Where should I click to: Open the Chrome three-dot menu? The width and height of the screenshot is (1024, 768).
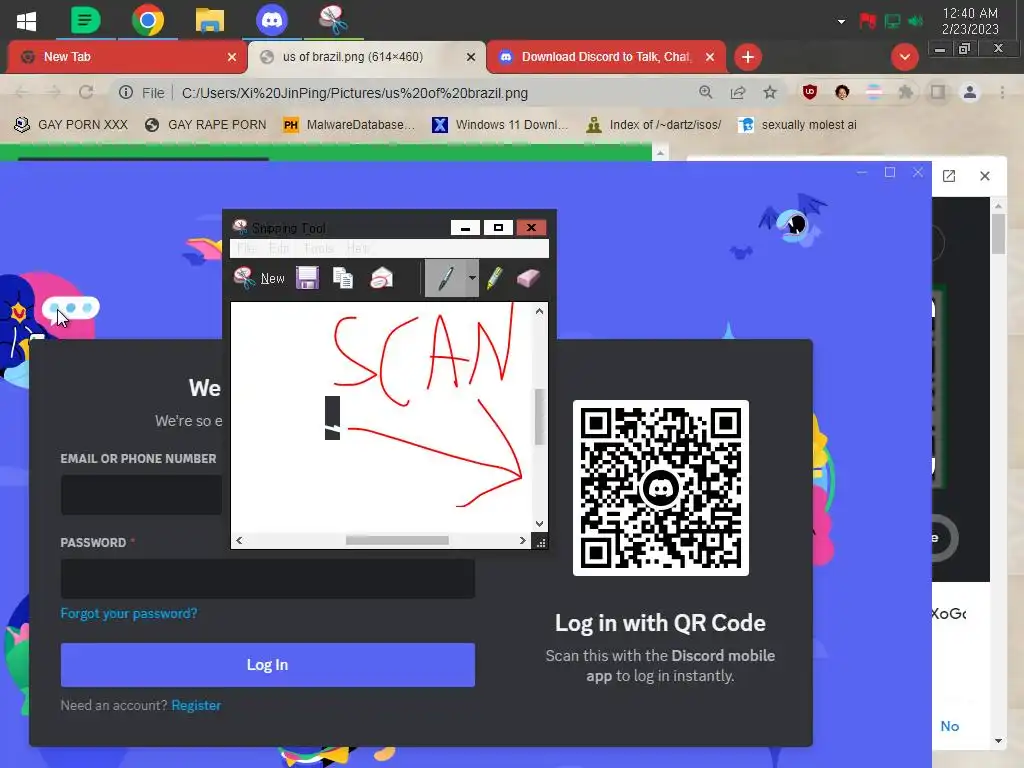coord(1002,93)
